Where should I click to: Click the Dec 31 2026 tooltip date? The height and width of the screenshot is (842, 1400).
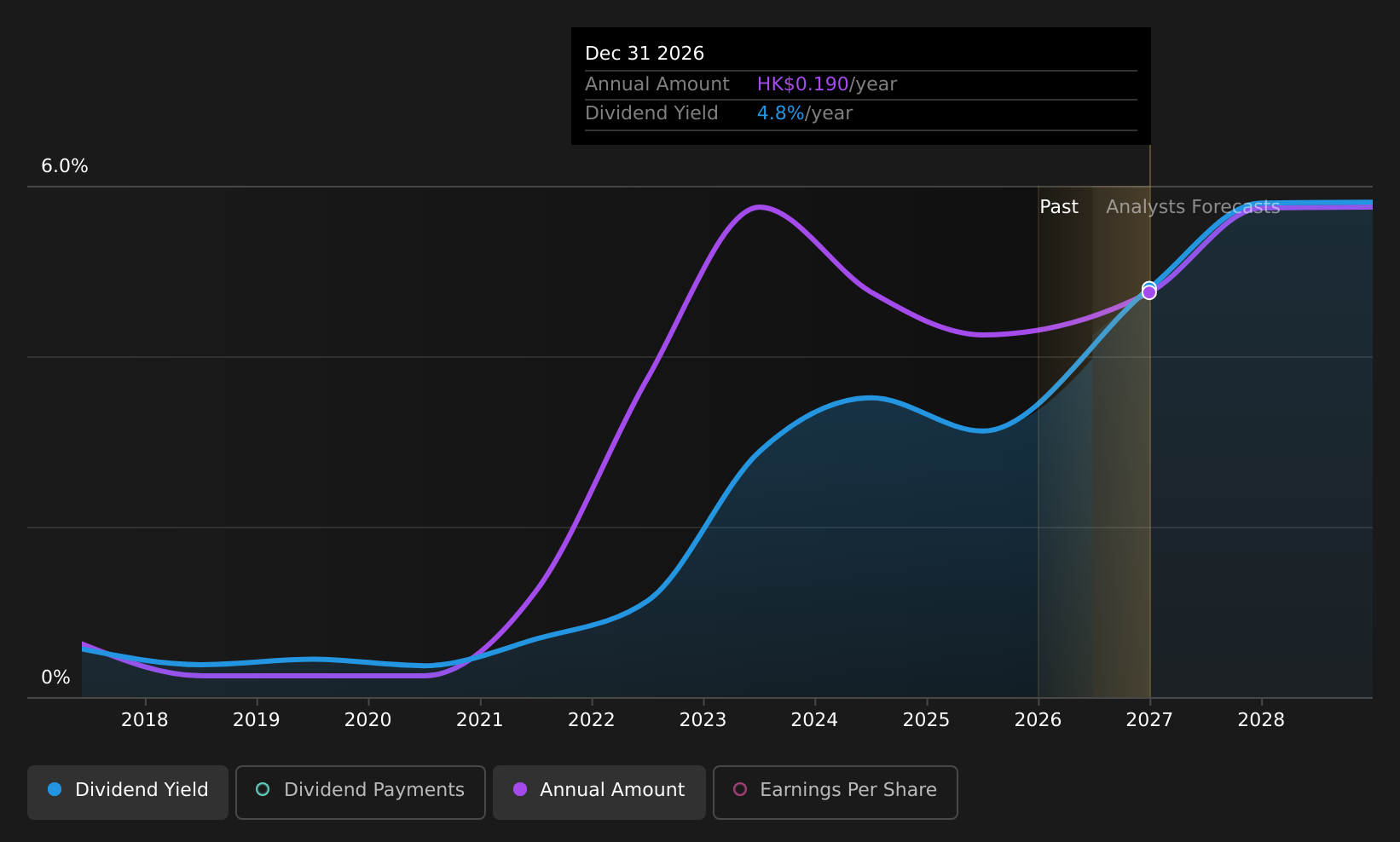point(645,54)
